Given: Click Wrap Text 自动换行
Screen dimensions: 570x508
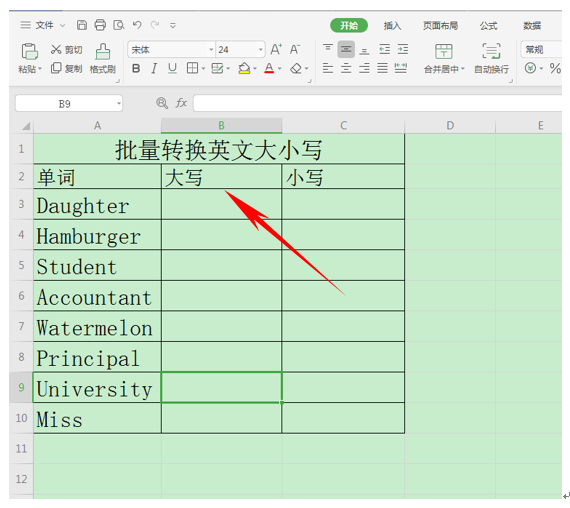Looking at the screenshot, I should (x=491, y=59).
